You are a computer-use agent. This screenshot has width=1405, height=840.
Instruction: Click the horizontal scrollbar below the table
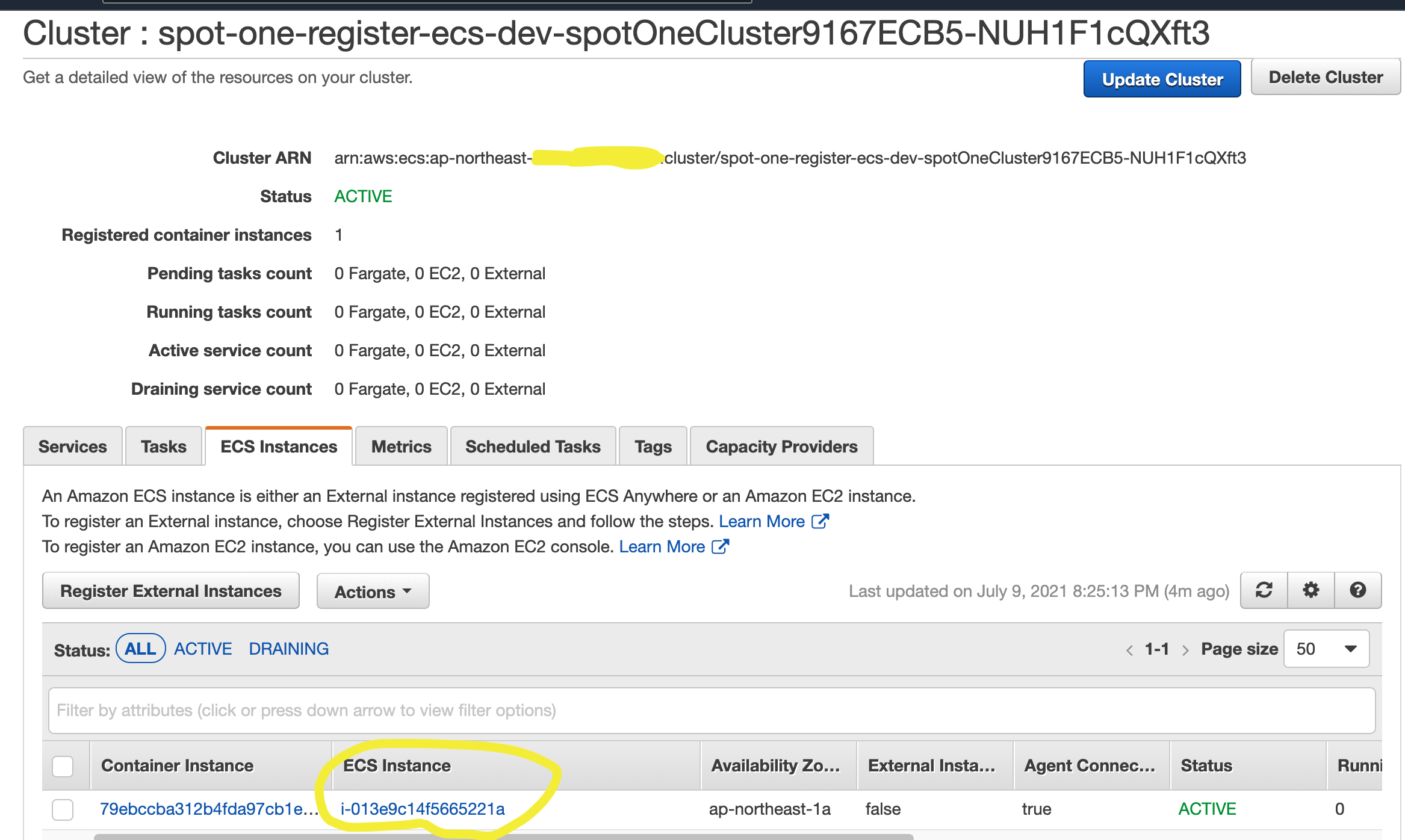coord(503,836)
